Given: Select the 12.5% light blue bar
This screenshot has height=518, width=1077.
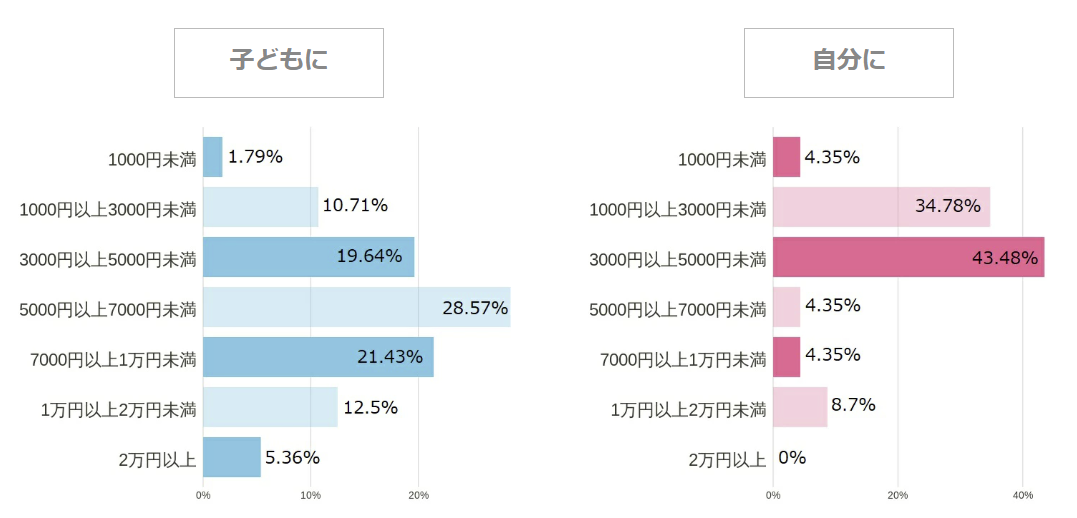Looking at the screenshot, I should tap(270, 407).
